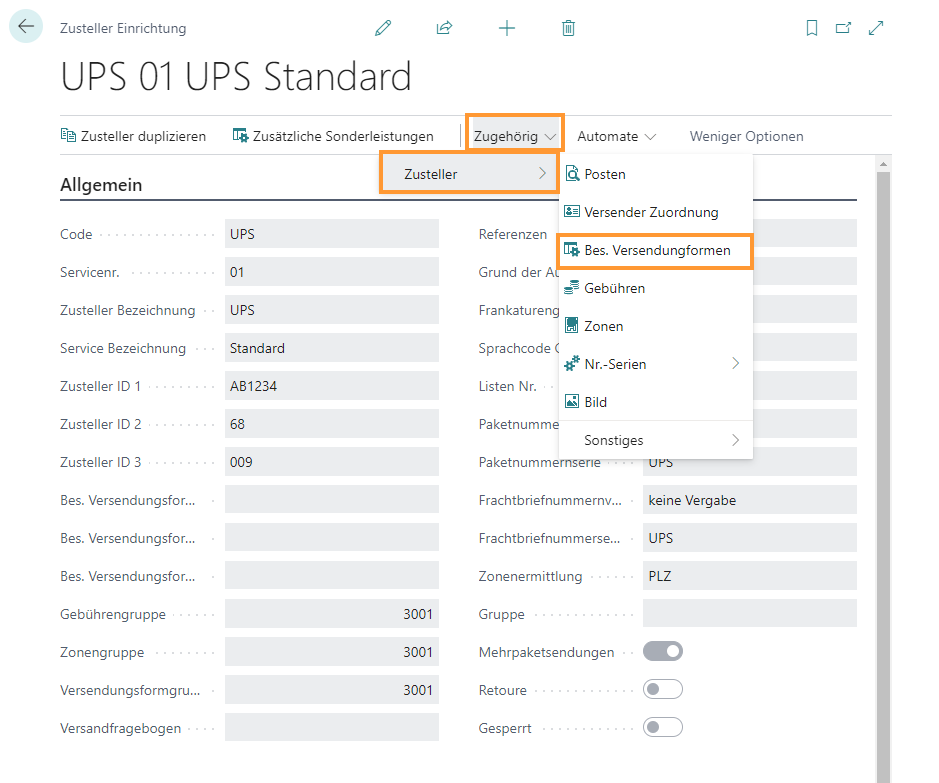Click the Zusteller ID 1 field
This screenshot has height=783, width=939.
332,386
